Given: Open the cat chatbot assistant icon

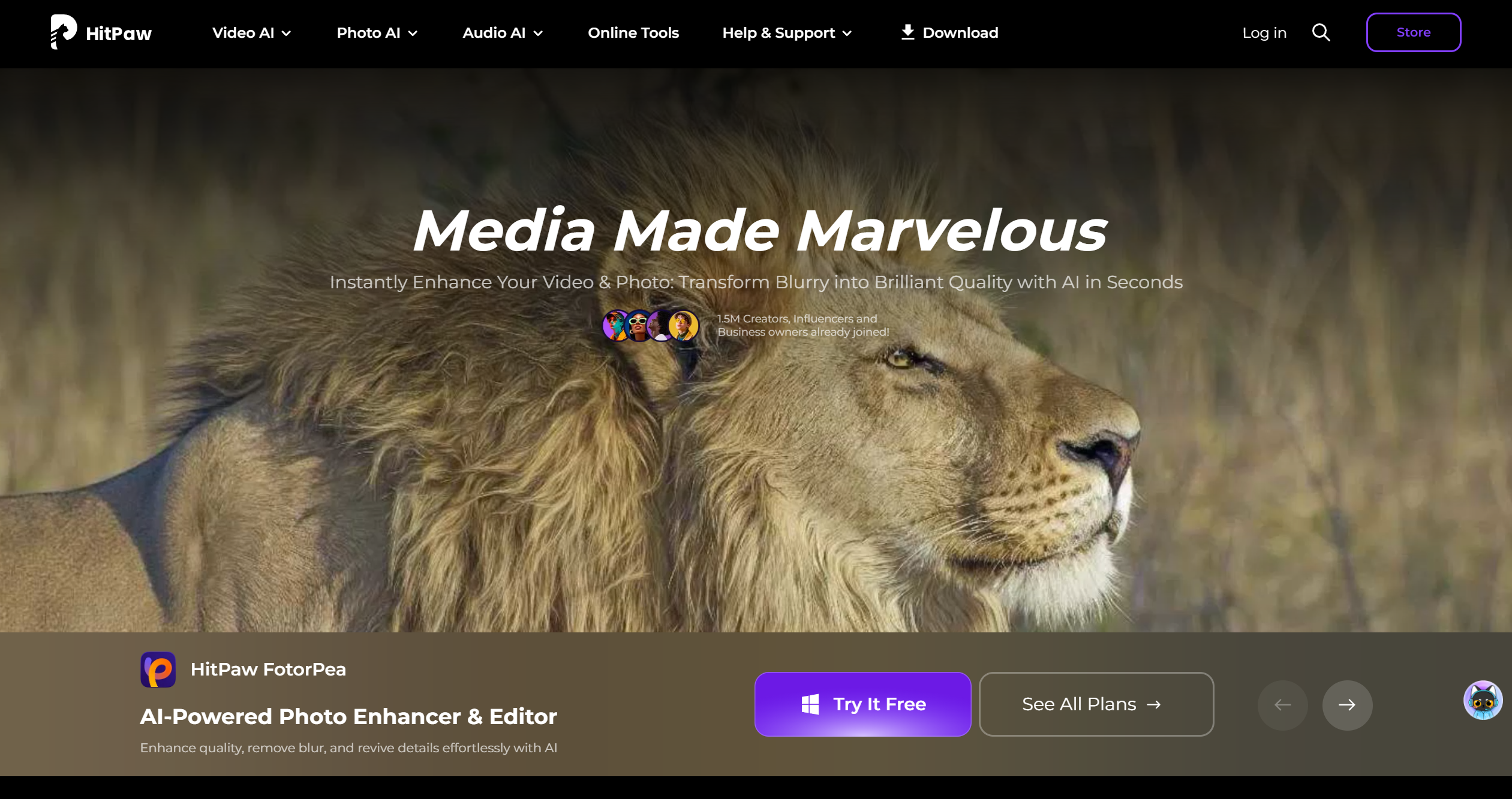Looking at the screenshot, I should click(1482, 699).
